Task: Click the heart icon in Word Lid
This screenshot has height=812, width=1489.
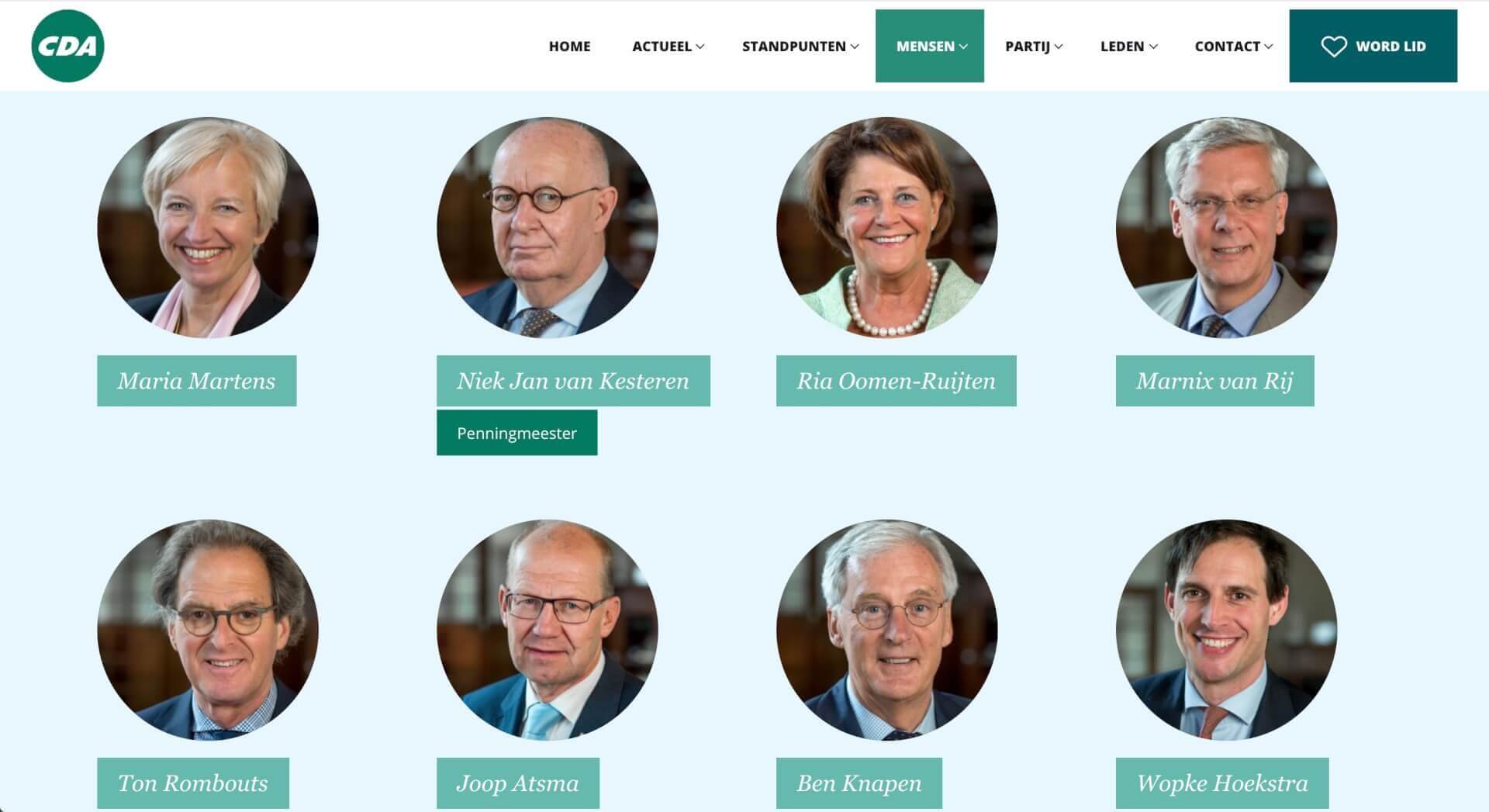Action: point(1334,47)
